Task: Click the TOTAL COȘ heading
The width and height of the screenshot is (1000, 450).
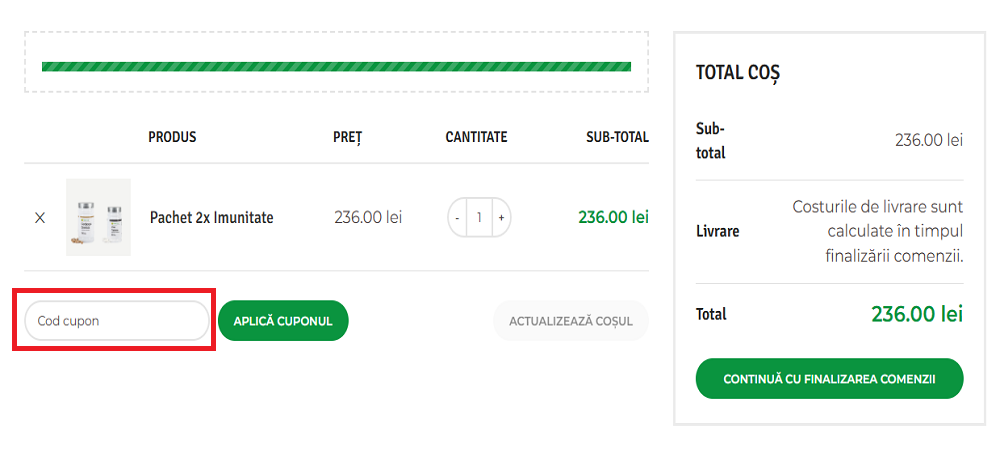Action: coord(737,73)
